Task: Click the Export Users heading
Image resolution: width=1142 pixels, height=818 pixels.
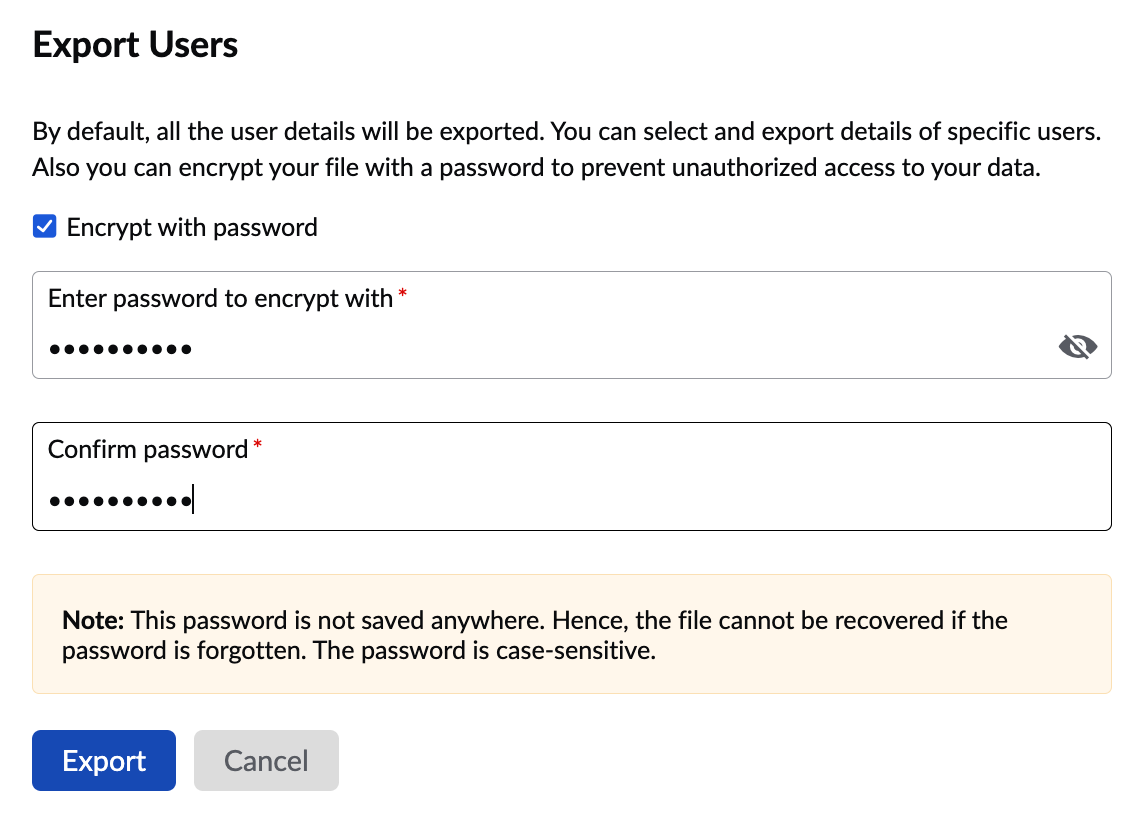Action: (x=135, y=45)
